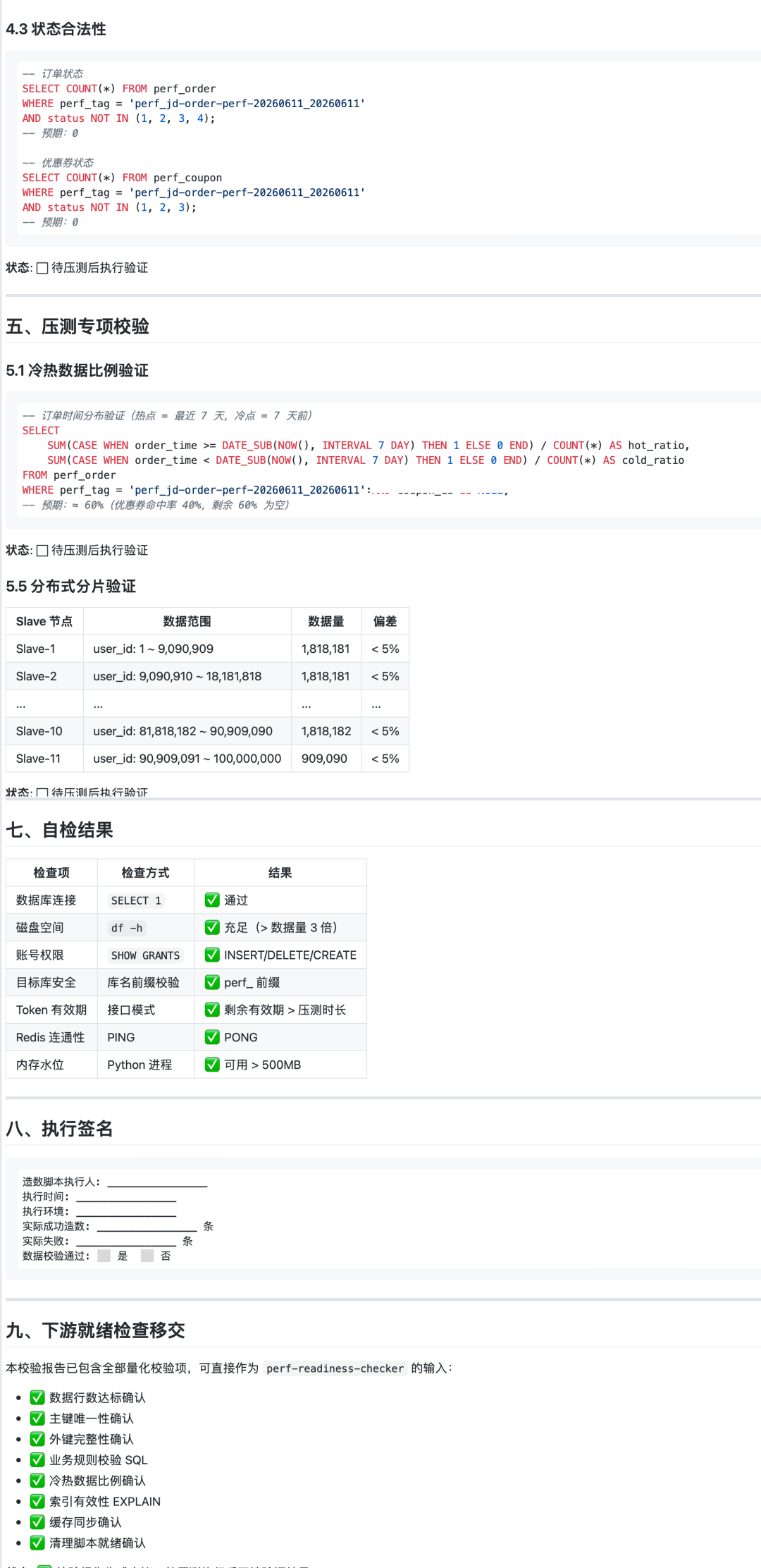Click the 库名前缀校验 cell
Viewport: 761px width, 1568px height.
(146, 982)
